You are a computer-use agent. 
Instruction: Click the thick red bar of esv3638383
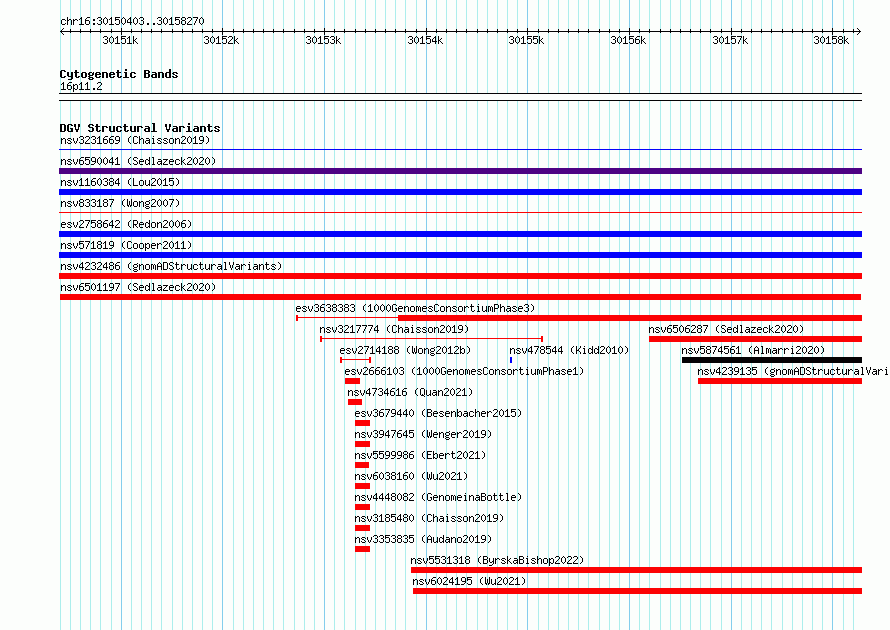tap(630, 318)
